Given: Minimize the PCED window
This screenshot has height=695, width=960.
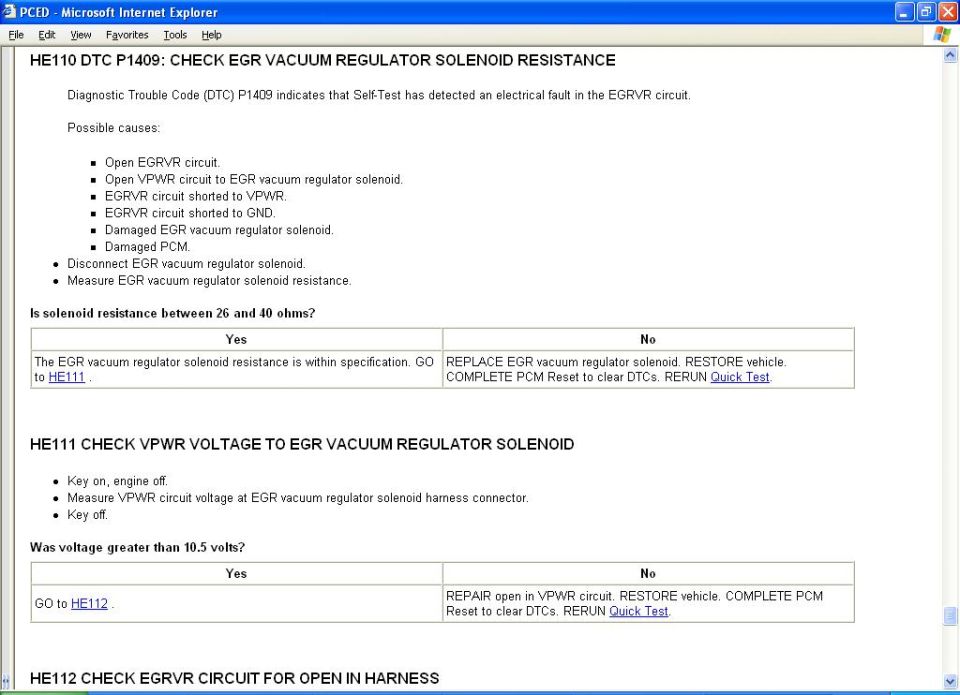Looking at the screenshot, I should pyautogui.click(x=904, y=12).
